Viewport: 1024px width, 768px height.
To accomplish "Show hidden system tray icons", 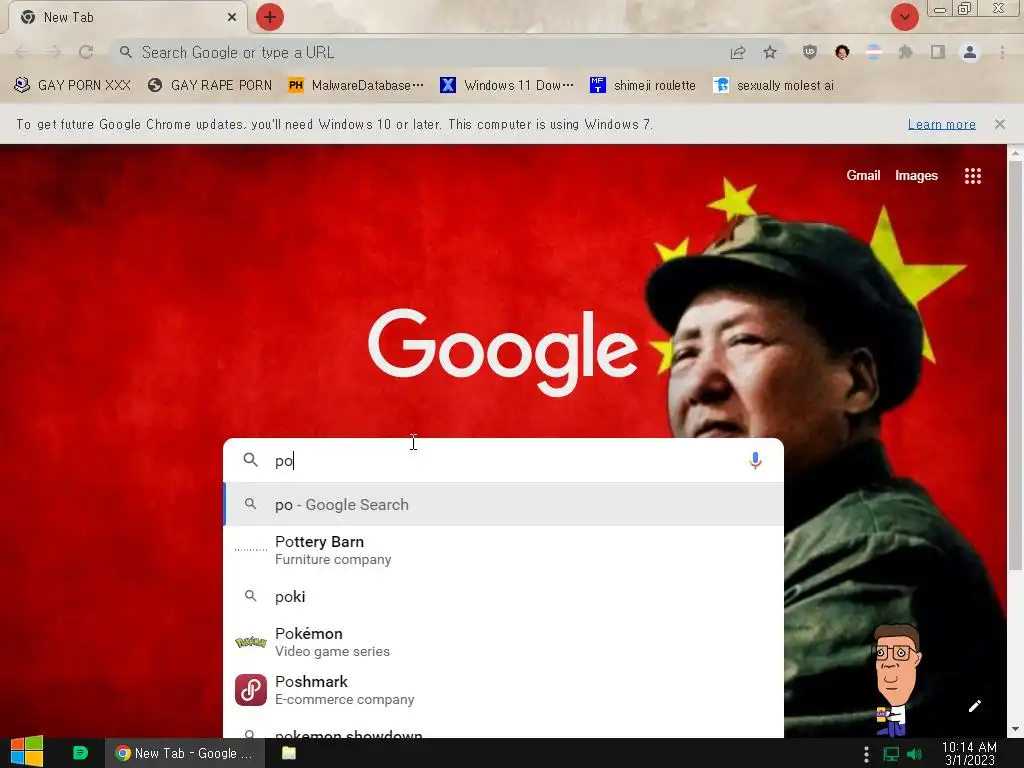I will 866,754.
